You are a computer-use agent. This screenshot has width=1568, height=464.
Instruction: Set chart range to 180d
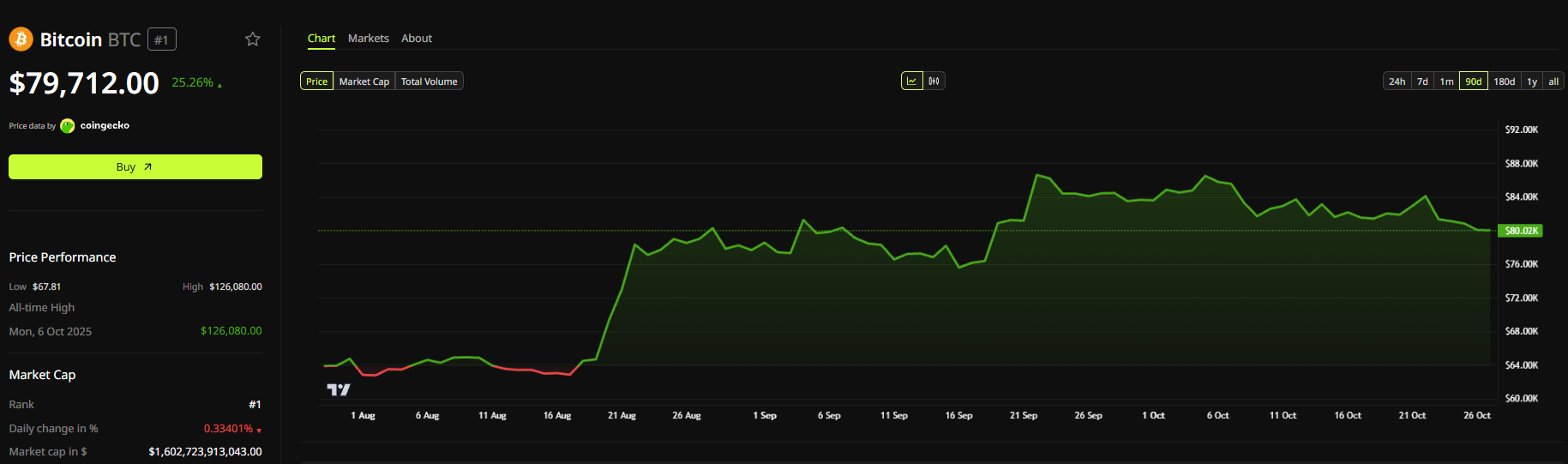(1505, 81)
